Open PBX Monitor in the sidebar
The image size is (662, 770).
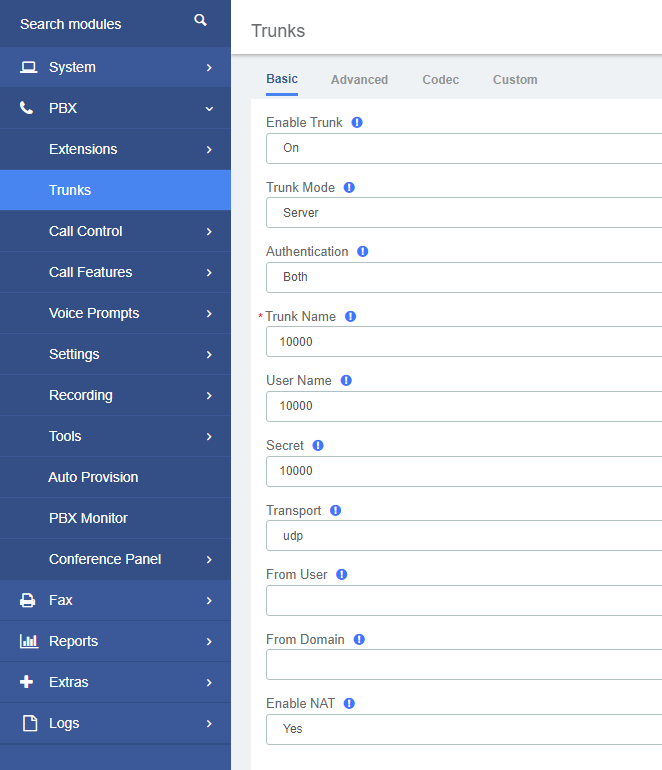pyautogui.click(x=115, y=518)
